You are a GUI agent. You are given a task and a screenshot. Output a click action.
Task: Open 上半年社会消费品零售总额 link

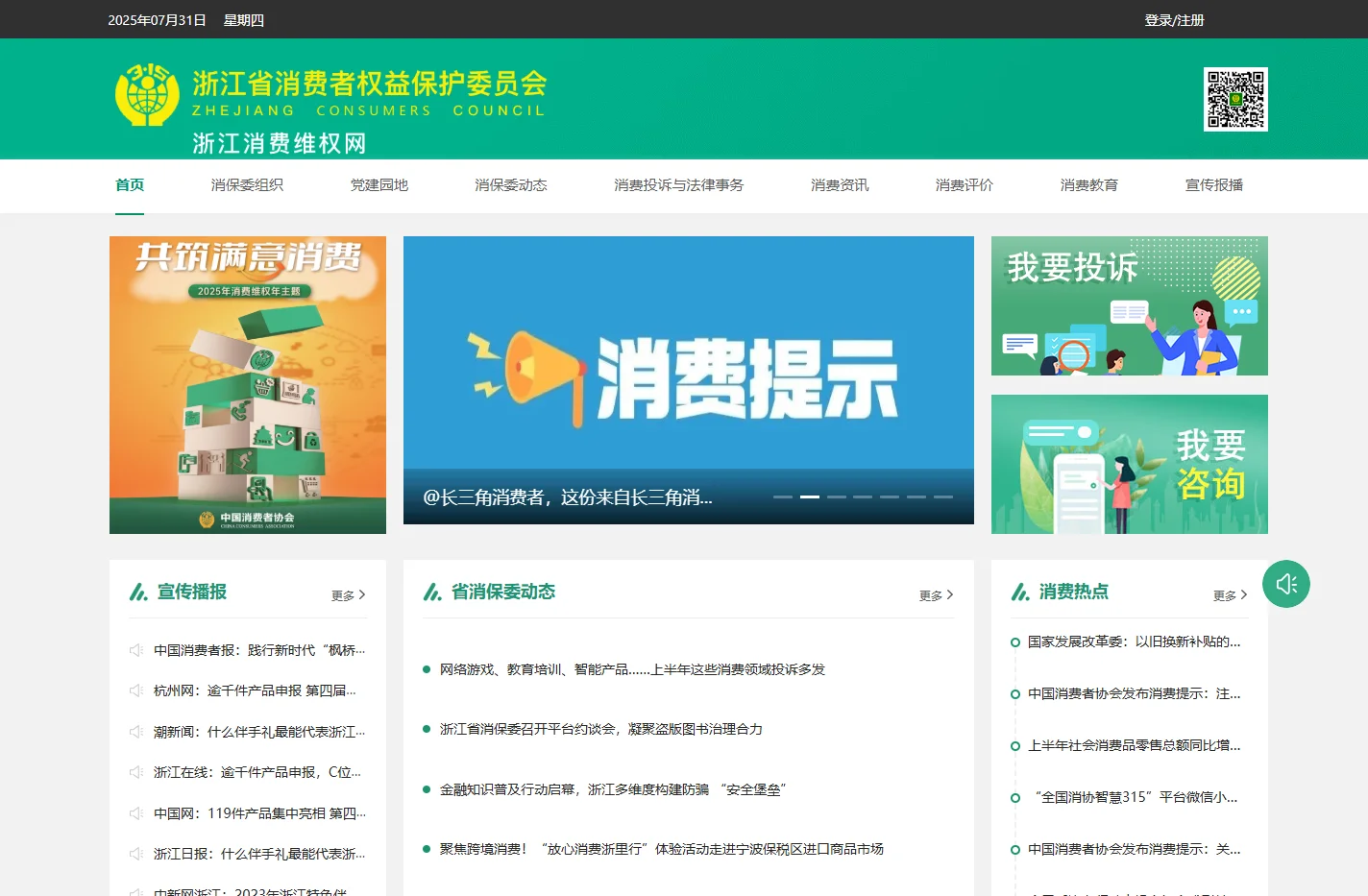pos(1135,745)
